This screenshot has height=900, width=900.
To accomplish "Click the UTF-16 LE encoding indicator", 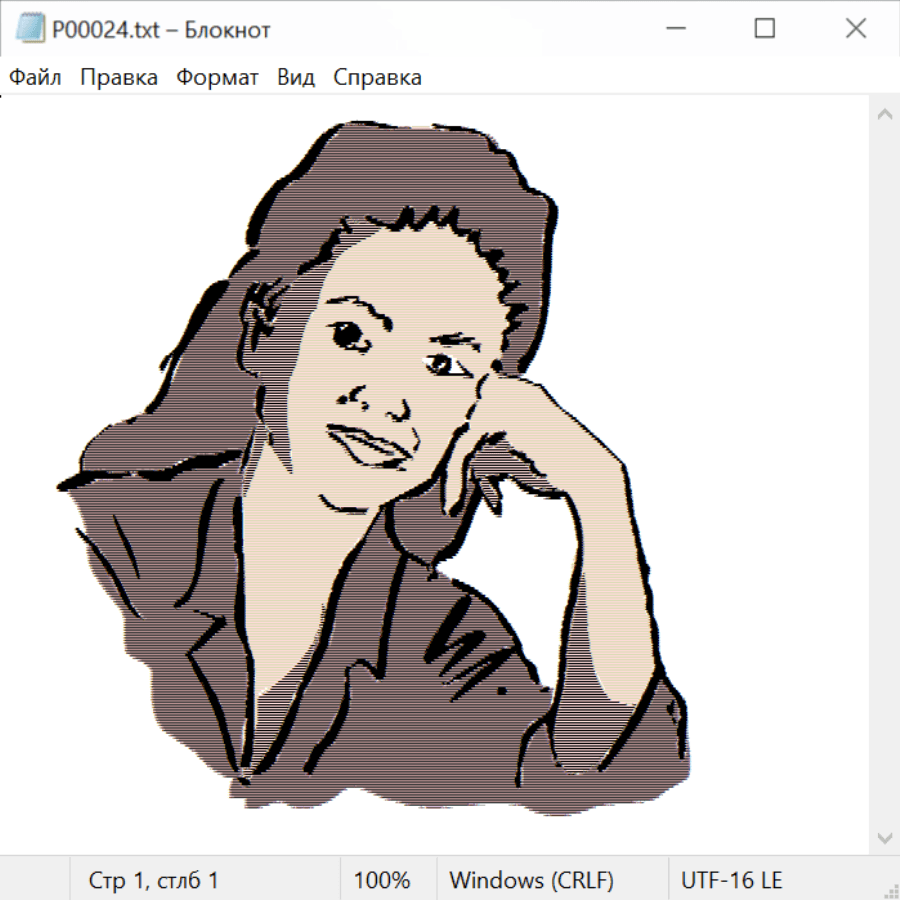I will tap(731, 880).
